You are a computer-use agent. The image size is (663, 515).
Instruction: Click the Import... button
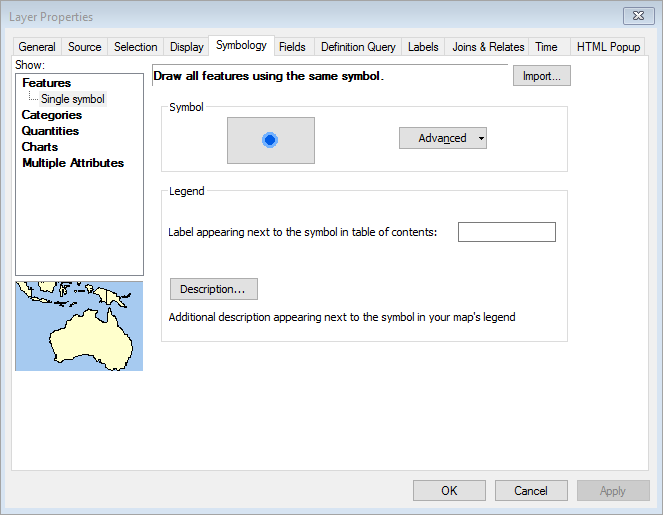pos(542,76)
